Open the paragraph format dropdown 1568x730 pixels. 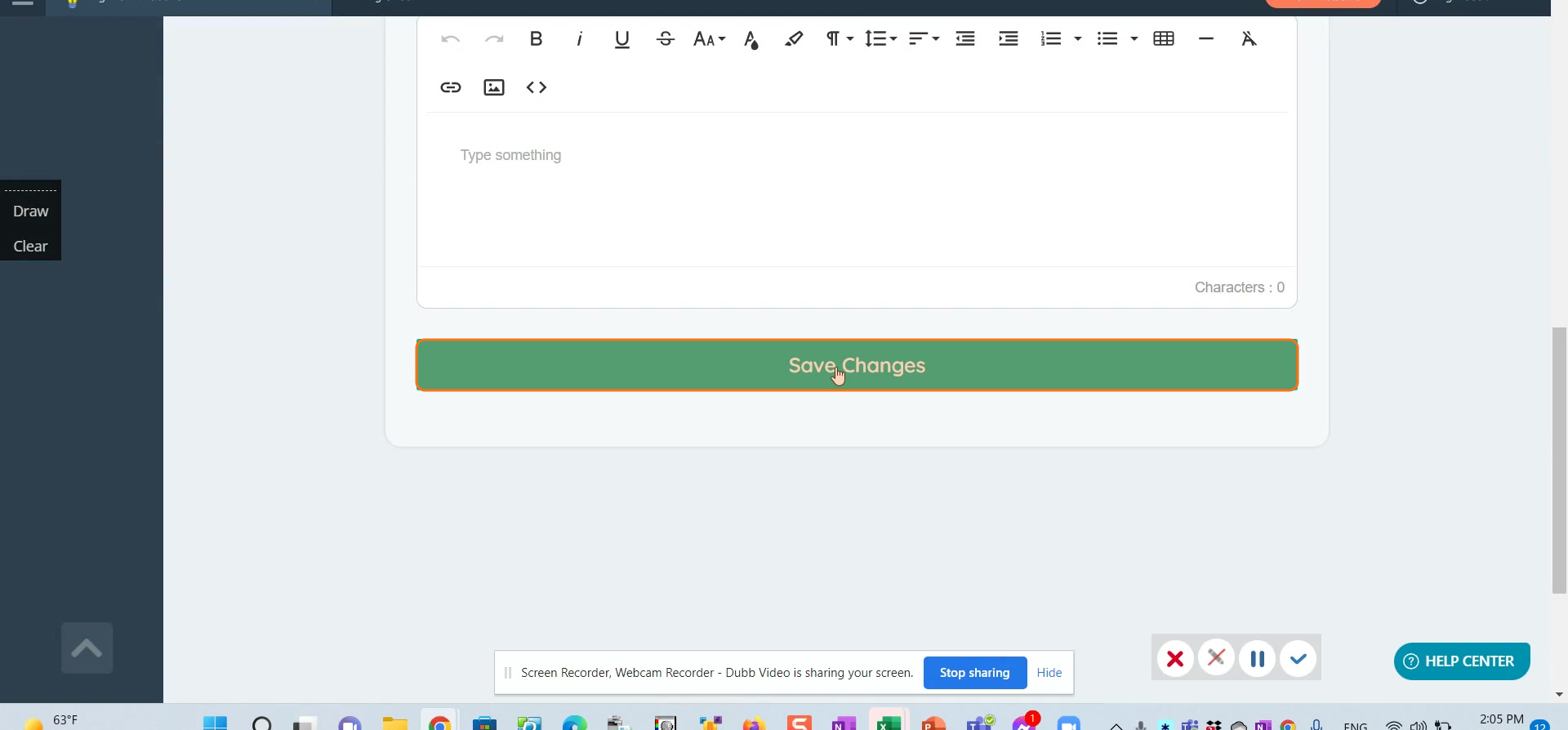coord(839,38)
